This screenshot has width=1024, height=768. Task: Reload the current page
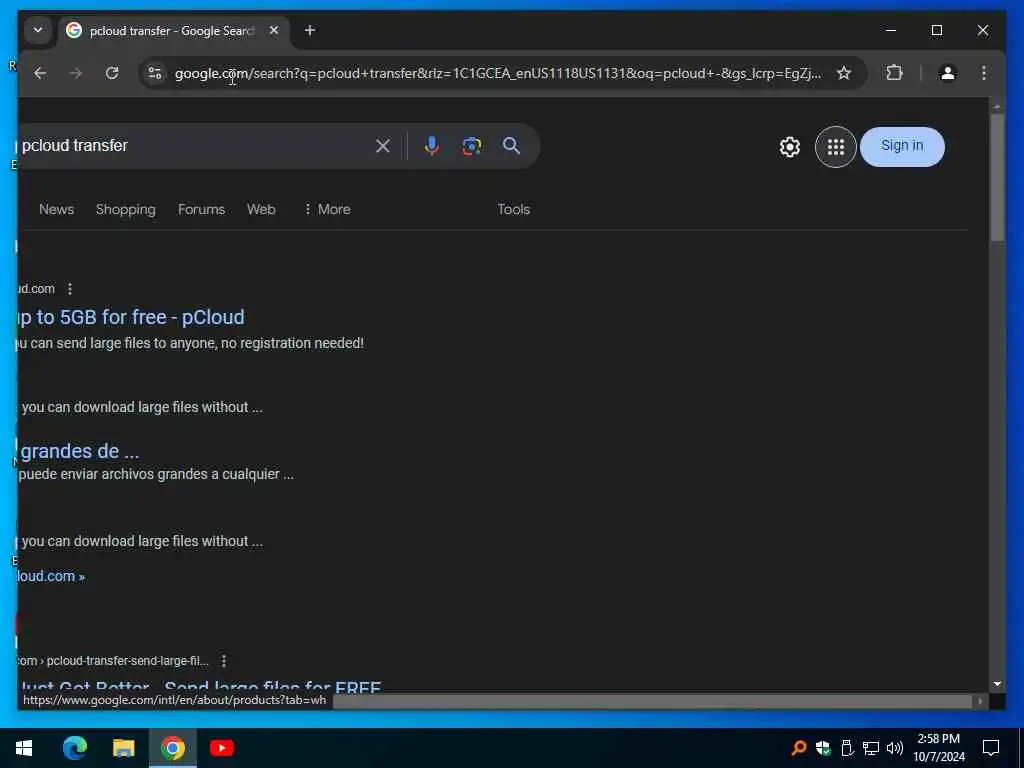(112, 73)
